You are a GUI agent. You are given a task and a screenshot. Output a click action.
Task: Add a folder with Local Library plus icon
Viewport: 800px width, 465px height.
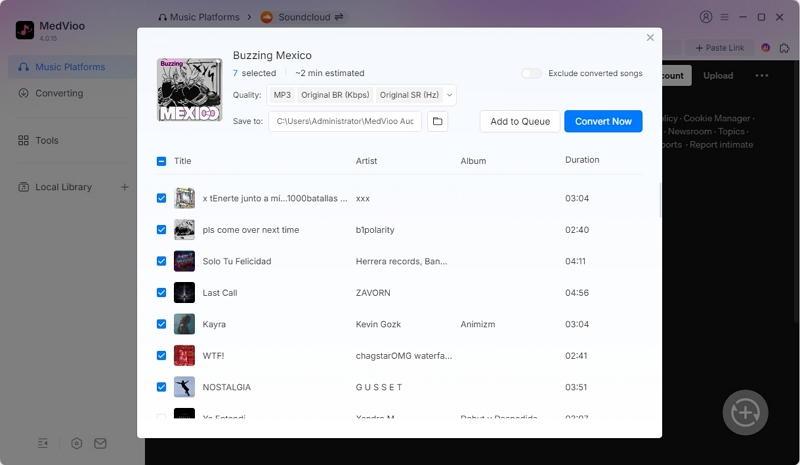pos(124,187)
